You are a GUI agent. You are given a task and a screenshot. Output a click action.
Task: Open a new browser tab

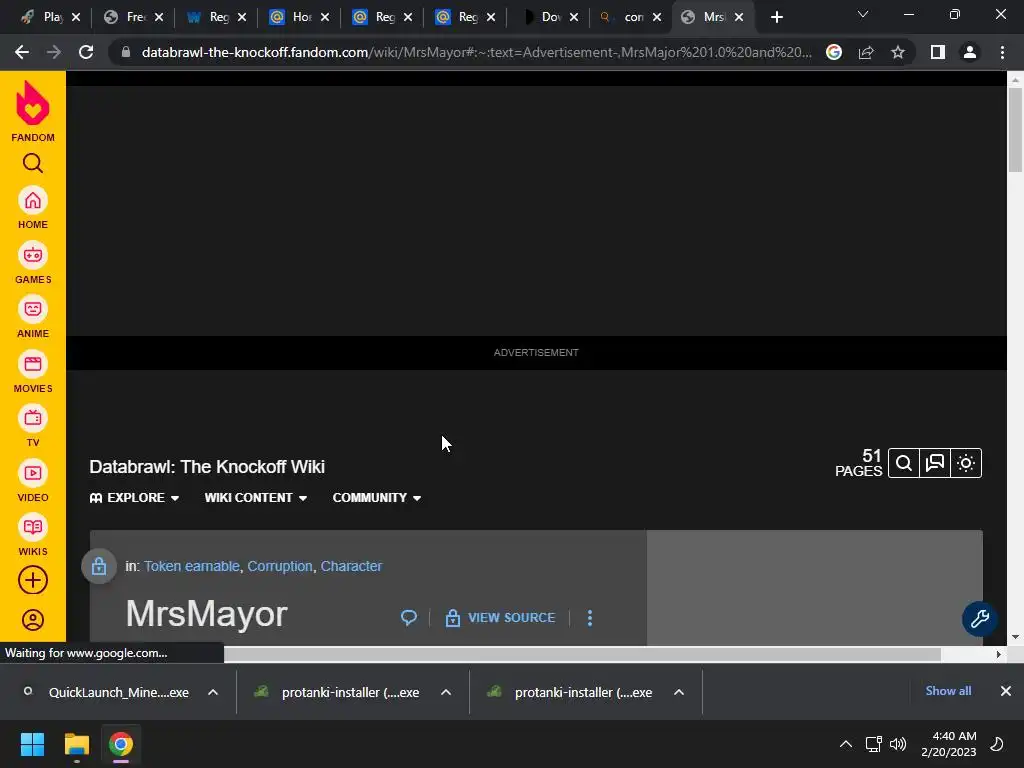[776, 17]
